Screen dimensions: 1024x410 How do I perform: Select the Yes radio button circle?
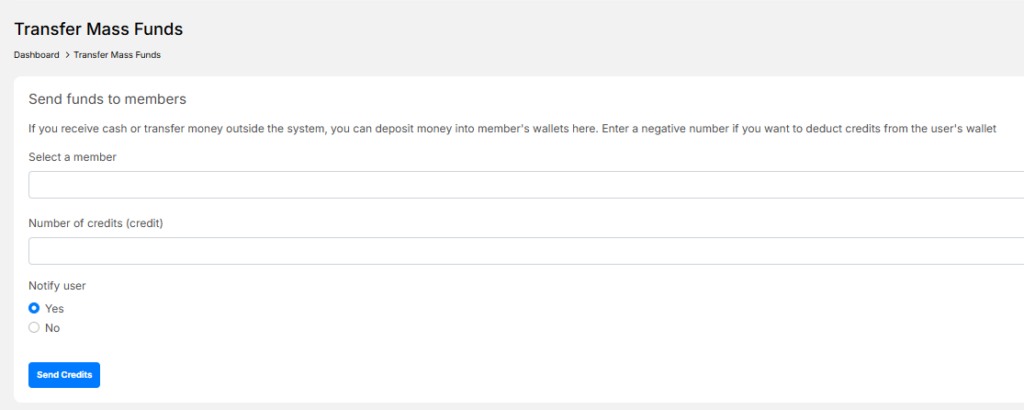(34, 308)
